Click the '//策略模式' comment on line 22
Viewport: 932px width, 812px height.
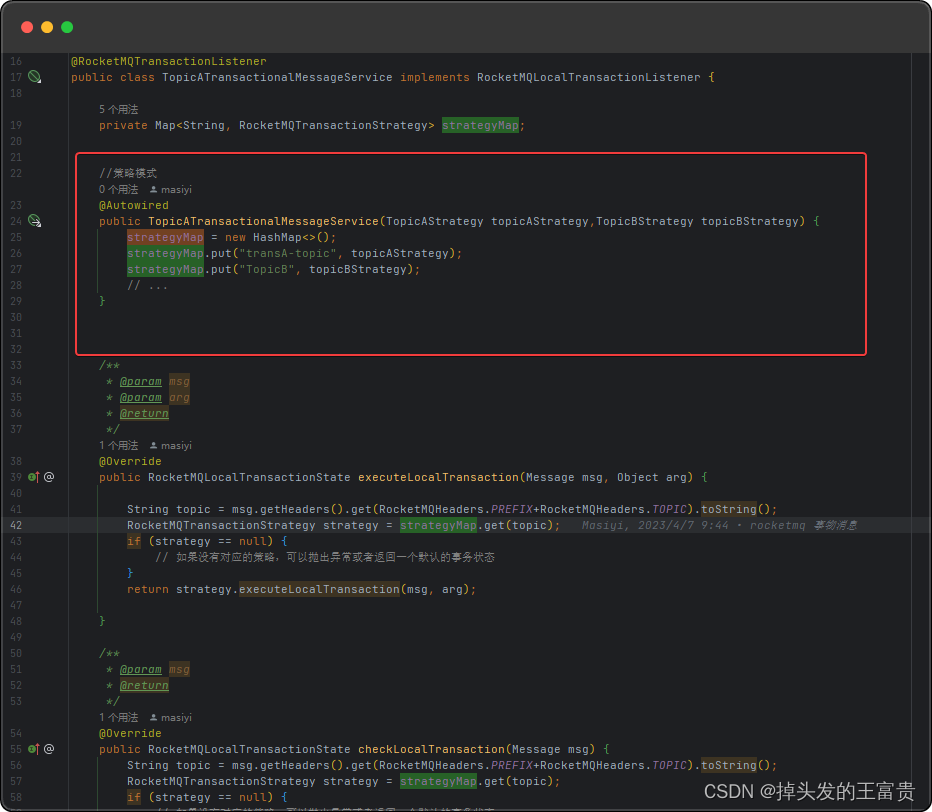128,173
